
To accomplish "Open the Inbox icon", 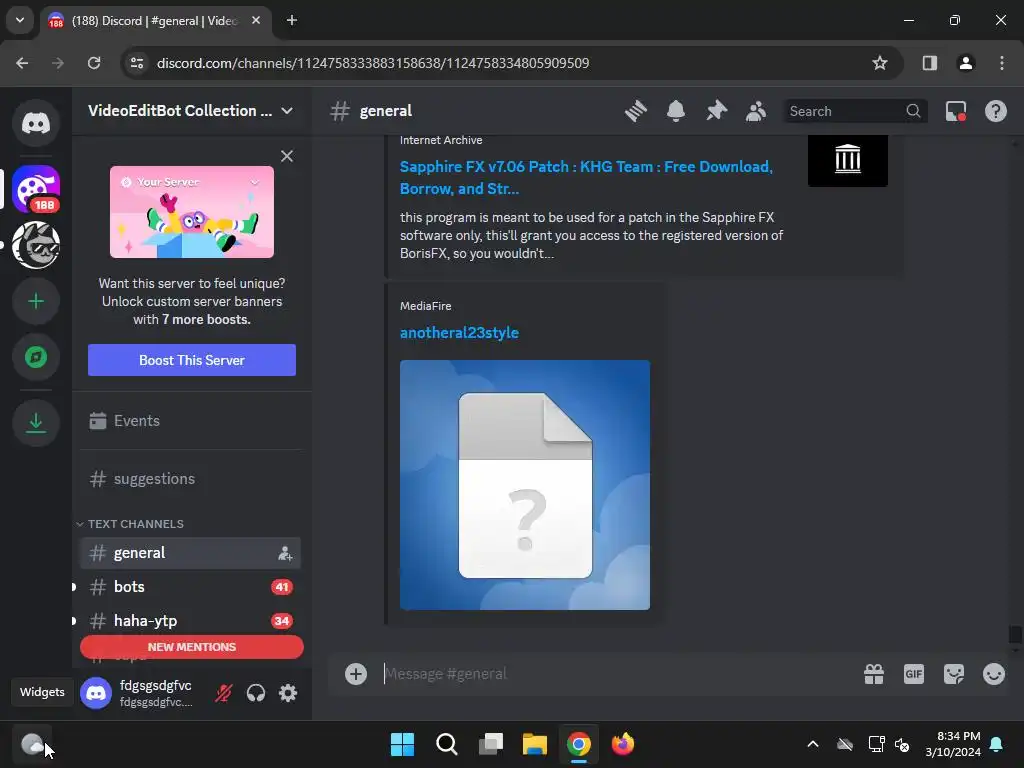I will (956, 111).
